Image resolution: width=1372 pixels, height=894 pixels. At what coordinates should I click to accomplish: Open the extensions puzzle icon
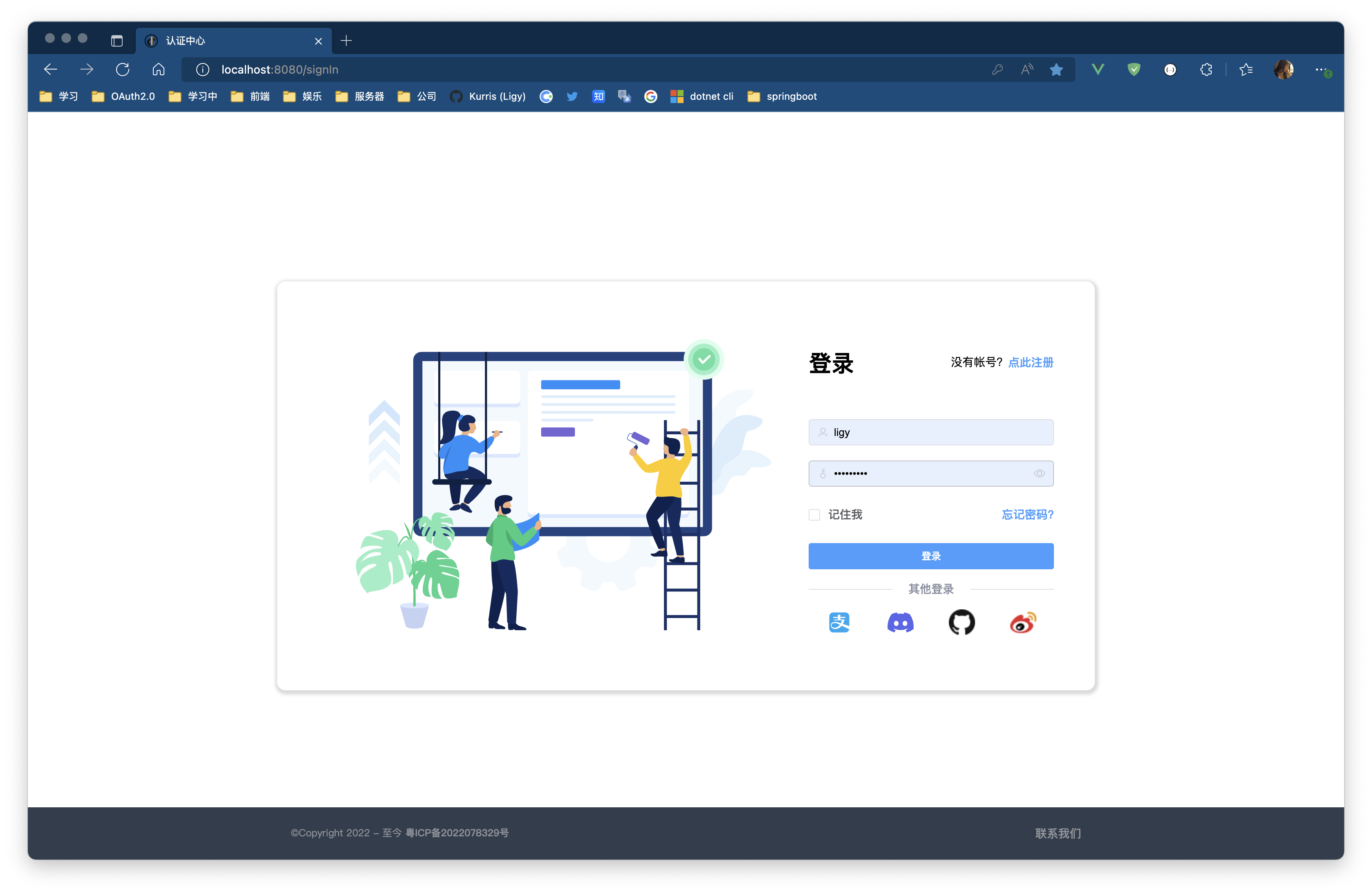click(1206, 70)
